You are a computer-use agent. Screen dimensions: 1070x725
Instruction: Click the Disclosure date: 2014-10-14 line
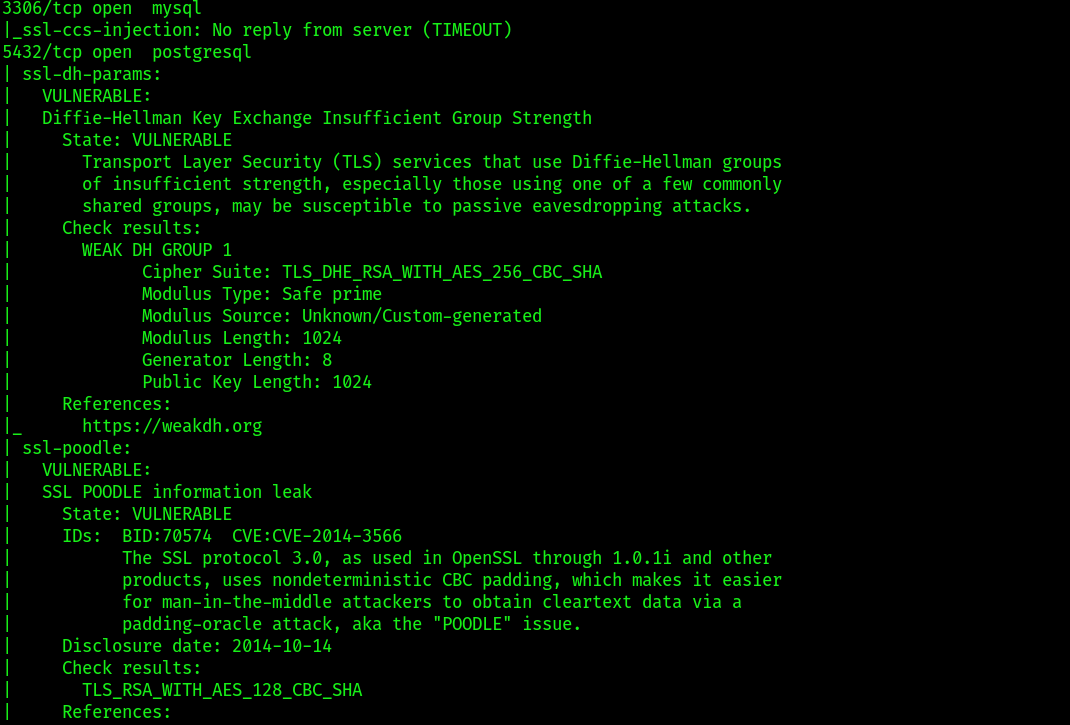point(197,646)
